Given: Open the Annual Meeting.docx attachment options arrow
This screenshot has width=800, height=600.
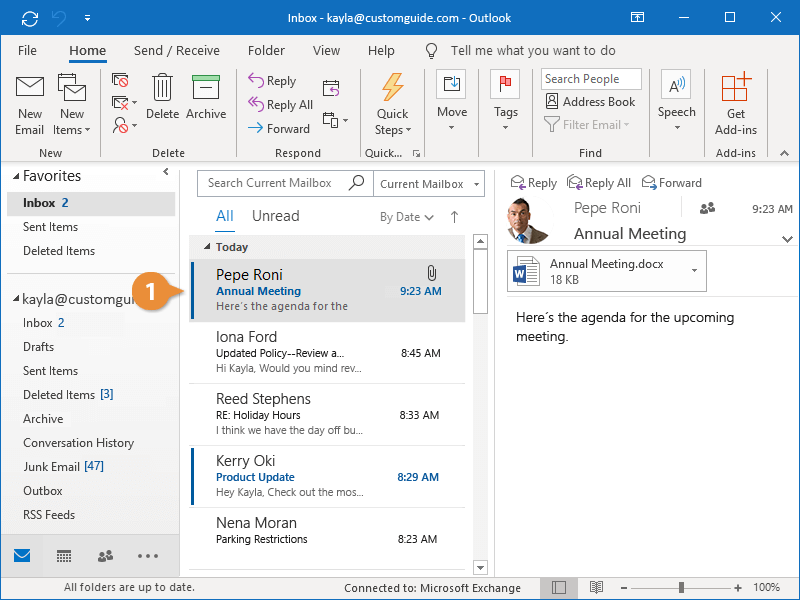Looking at the screenshot, I should [x=694, y=270].
